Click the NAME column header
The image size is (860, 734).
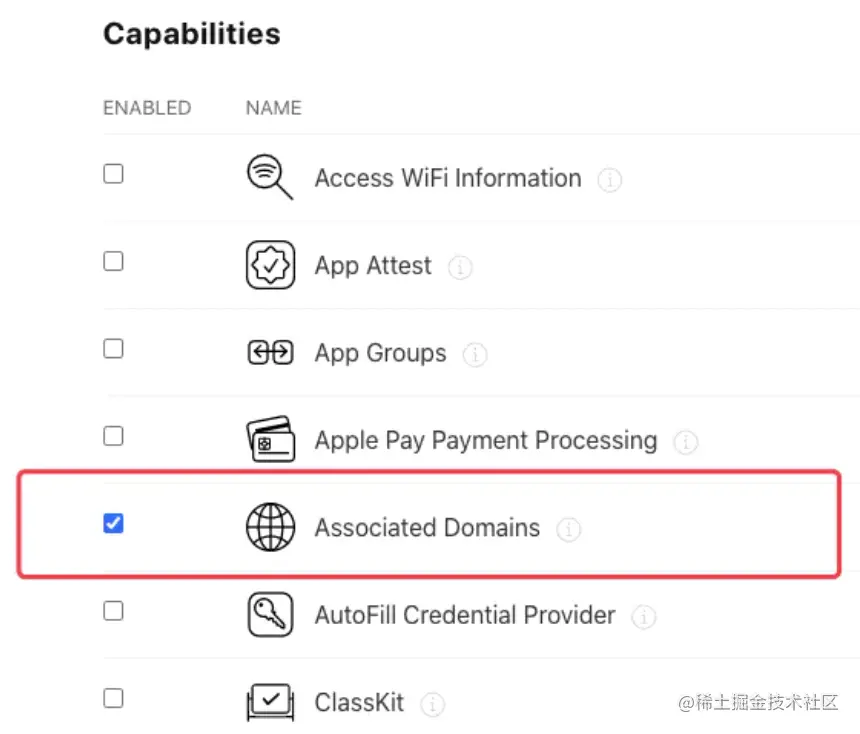coord(273,108)
